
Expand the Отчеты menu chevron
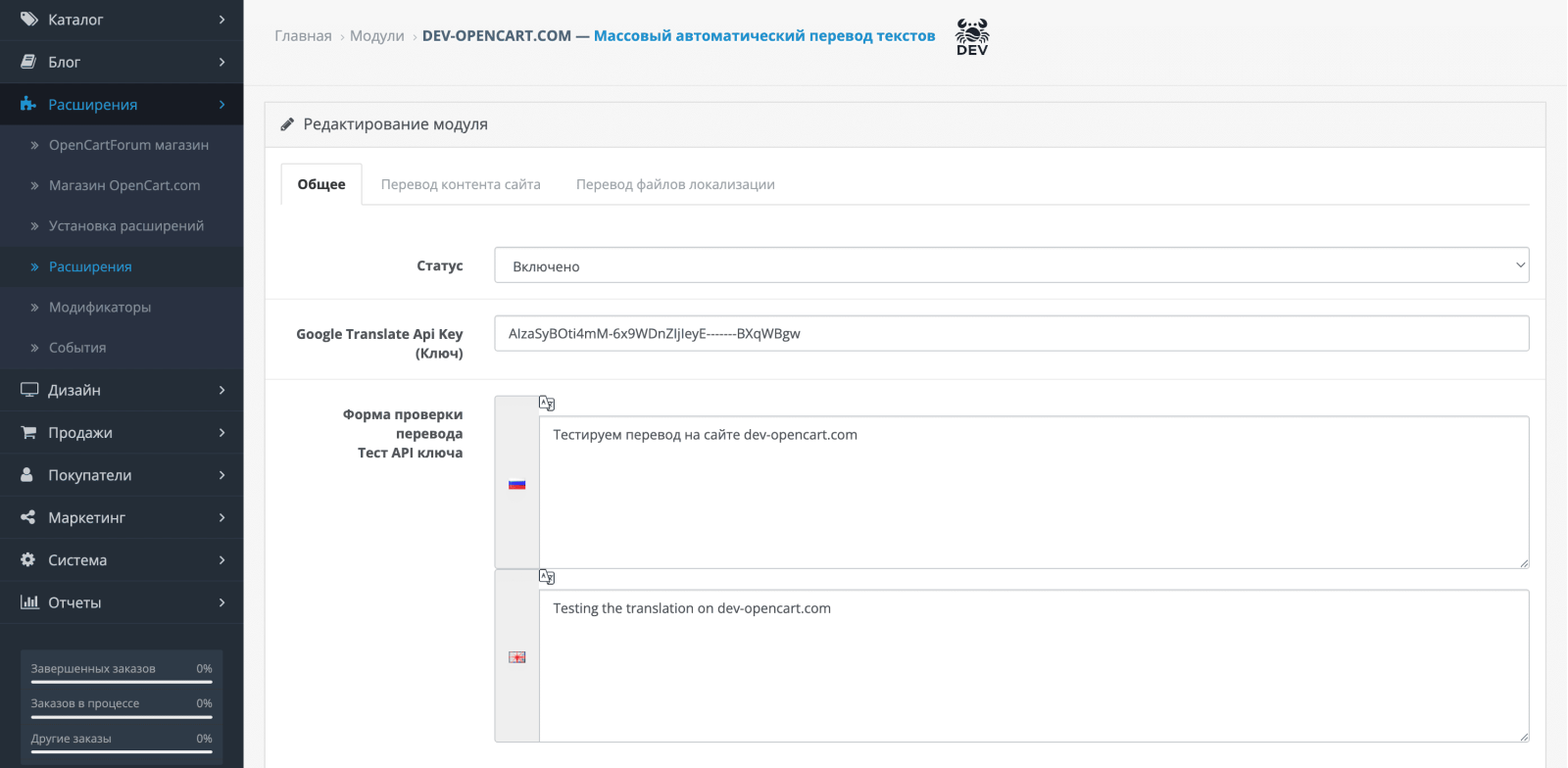(222, 602)
